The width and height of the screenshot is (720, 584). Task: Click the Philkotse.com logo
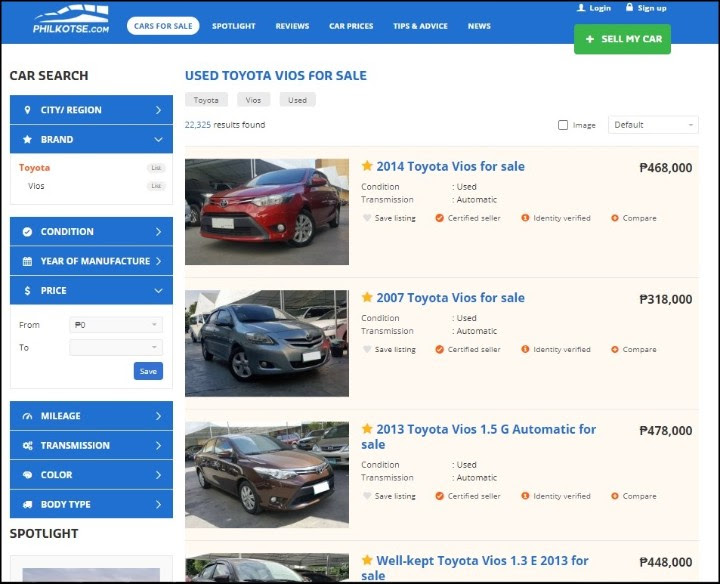coord(71,19)
